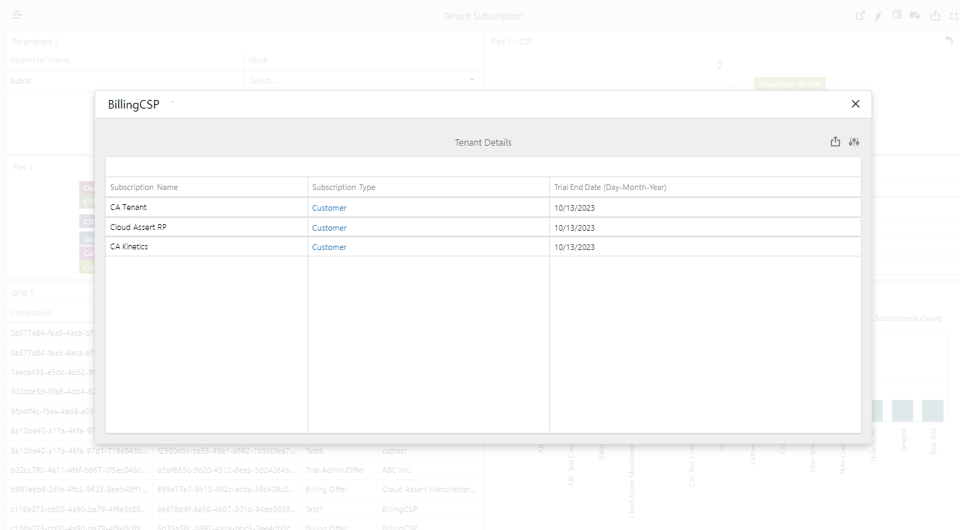960x530 pixels.
Task: Sort by Subscription Name column header
Action: click(144, 187)
